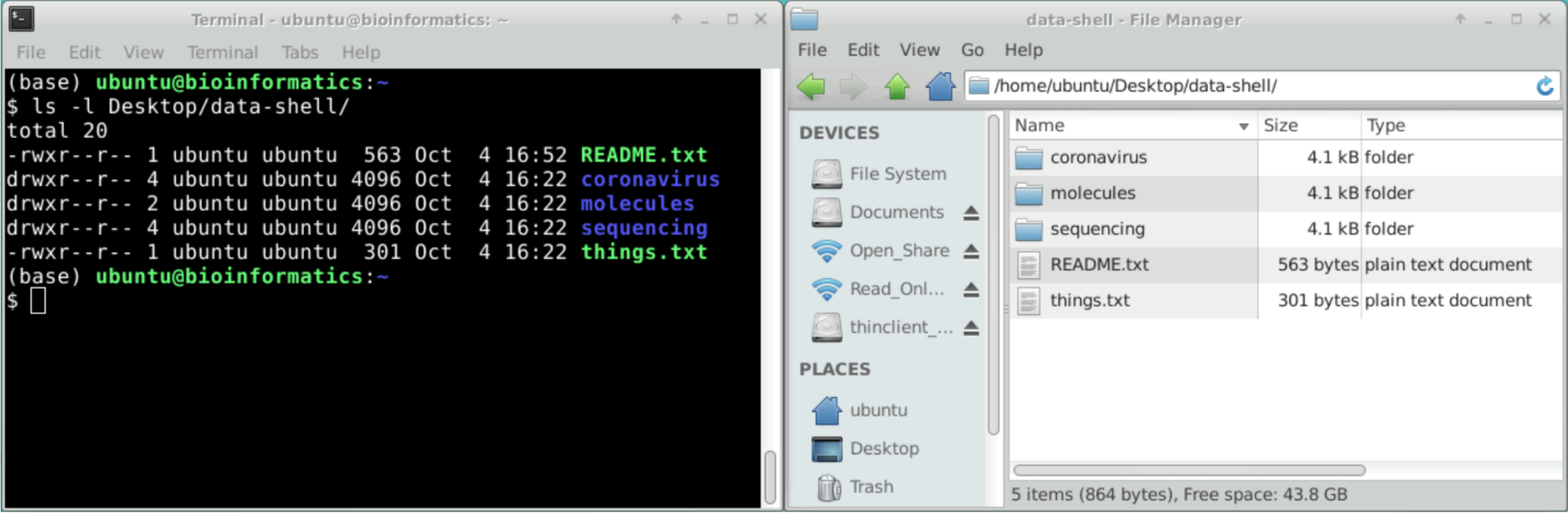Click README.txt in the terminal output
Image resolution: width=1568 pixels, height=513 pixels.
coord(644,155)
